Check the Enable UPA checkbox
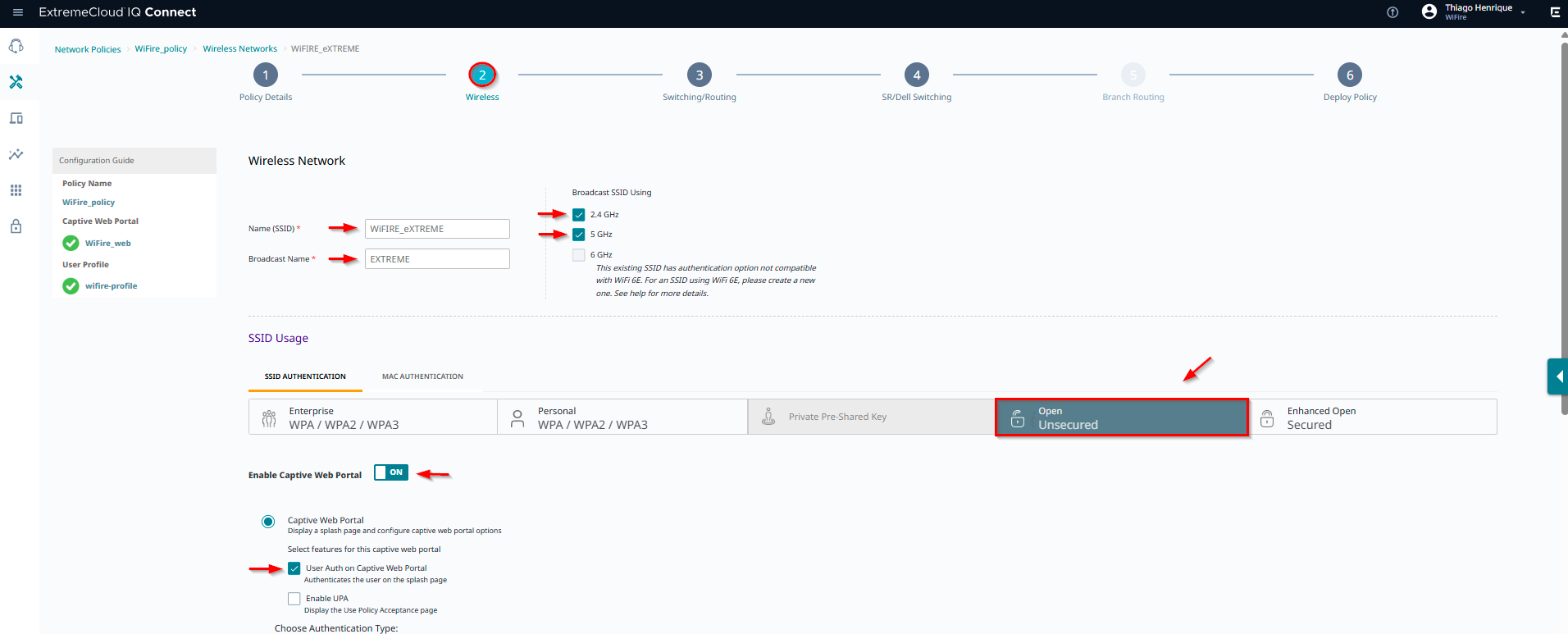This screenshot has width=1568, height=634. click(294, 599)
